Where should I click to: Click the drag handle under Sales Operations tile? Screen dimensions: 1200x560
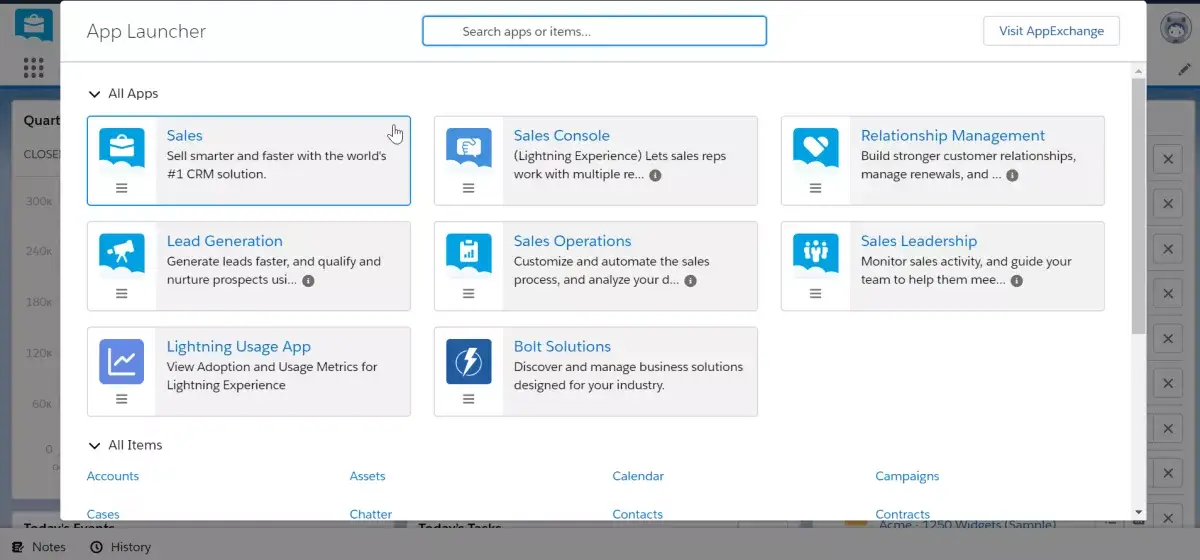point(469,293)
